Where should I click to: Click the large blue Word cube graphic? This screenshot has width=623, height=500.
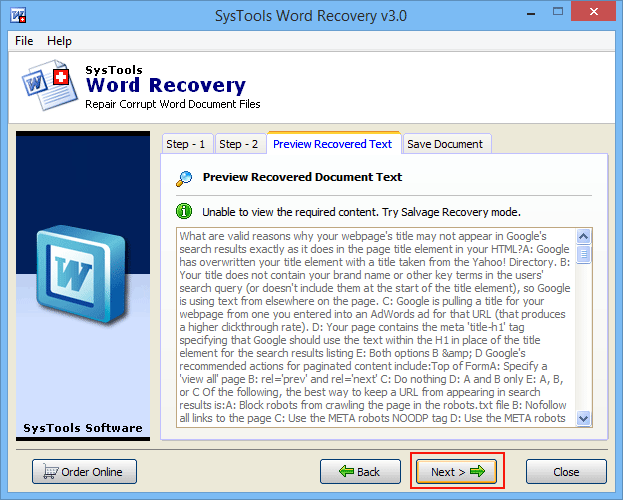pyautogui.click(x=81, y=273)
